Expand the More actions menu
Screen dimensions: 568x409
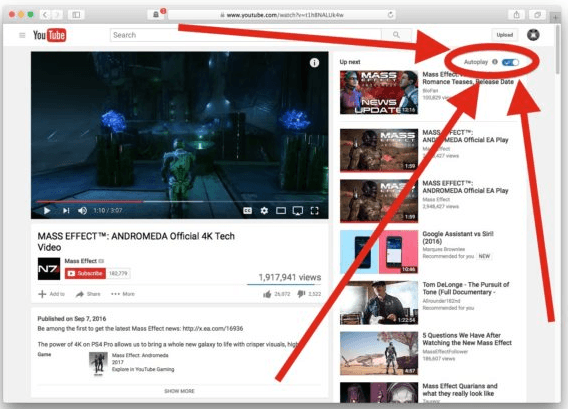coord(123,294)
